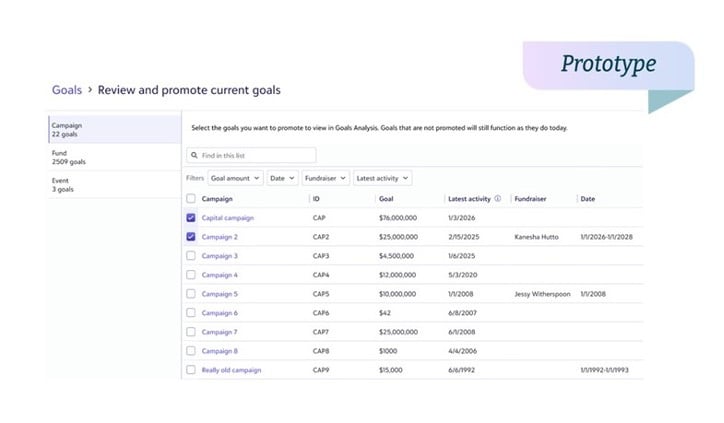Image resolution: width=724 pixels, height=423 pixels.
Task: Click the 6/6/1992 latest activity cell
Action: point(461,370)
